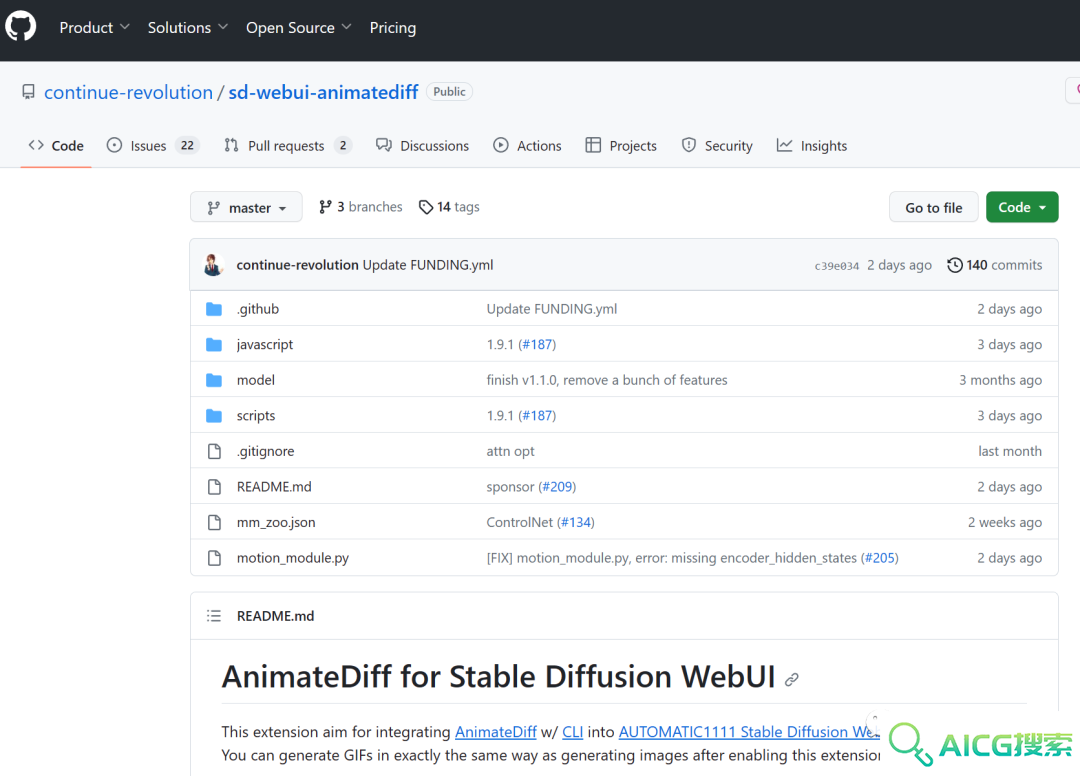The image size is (1080, 776).
Task: Click the Issues count badge 22
Action: point(187,146)
